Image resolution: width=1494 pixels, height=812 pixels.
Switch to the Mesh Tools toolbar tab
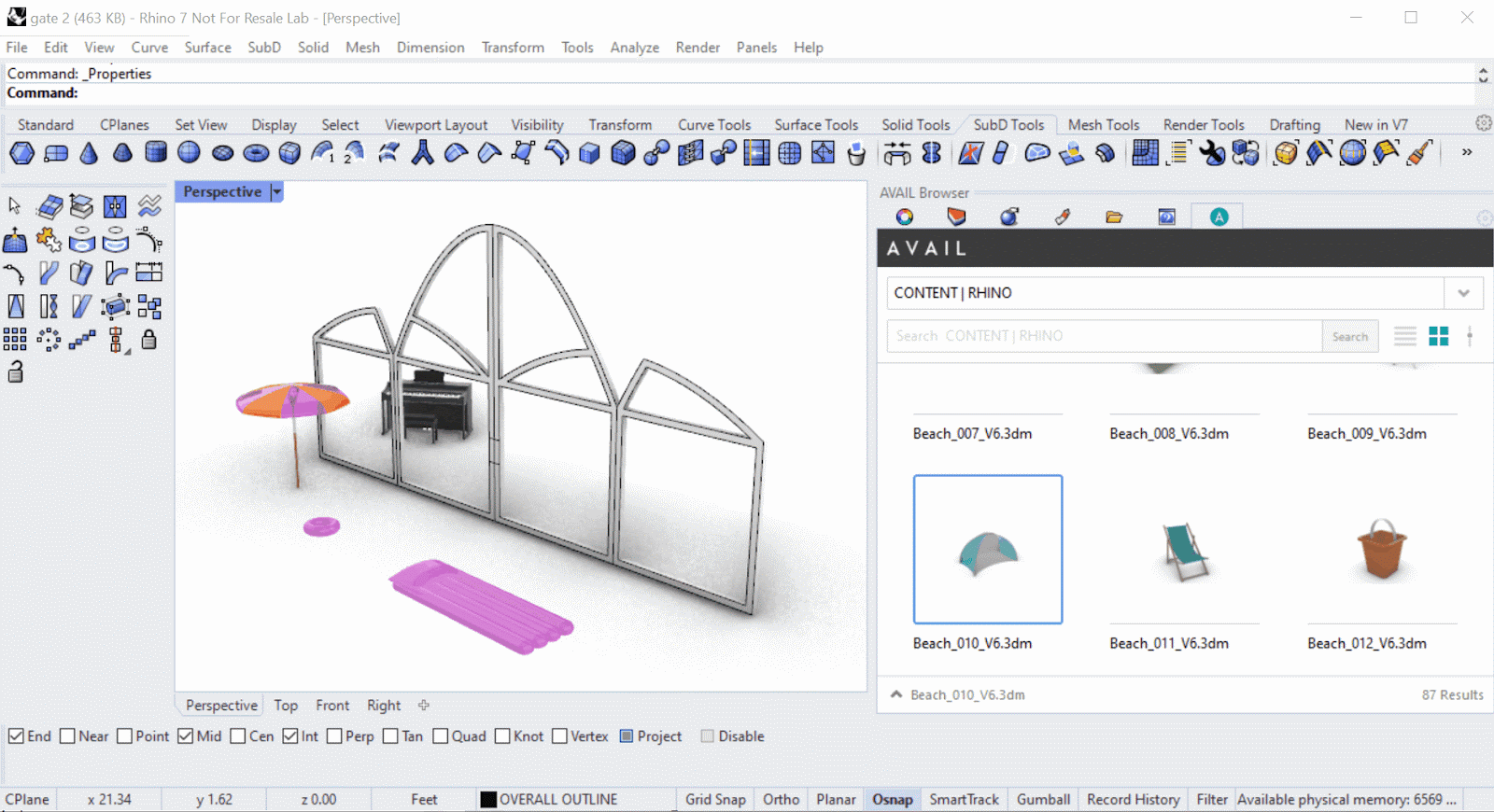click(1103, 125)
